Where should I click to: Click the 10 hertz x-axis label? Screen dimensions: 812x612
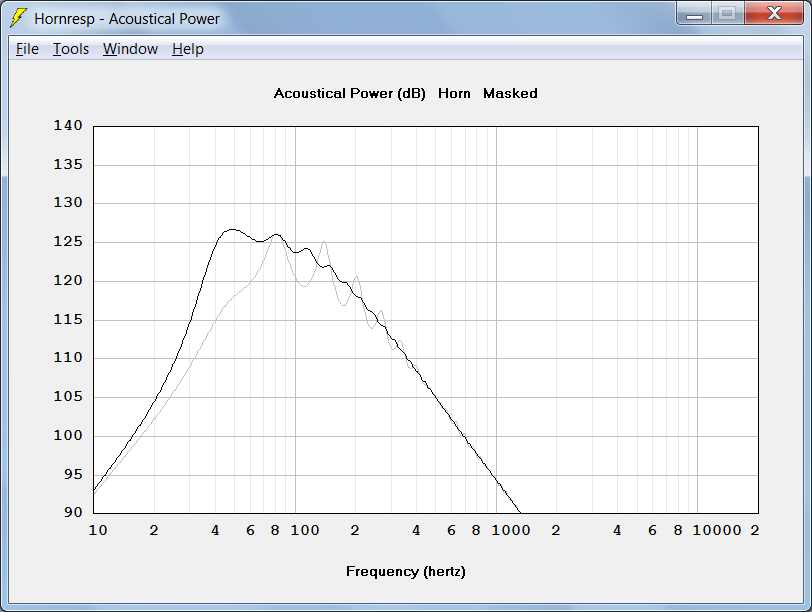[98, 530]
